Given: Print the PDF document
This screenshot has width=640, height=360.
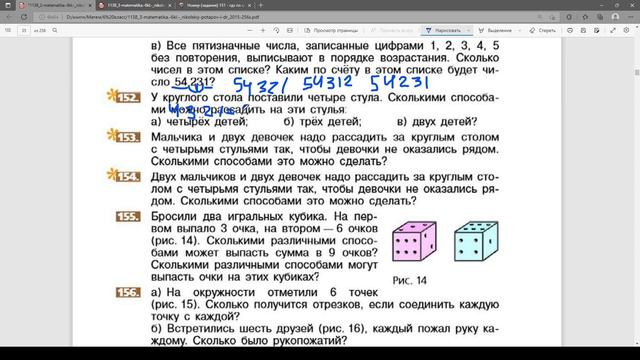Looking at the screenshot, I should [570, 30].
